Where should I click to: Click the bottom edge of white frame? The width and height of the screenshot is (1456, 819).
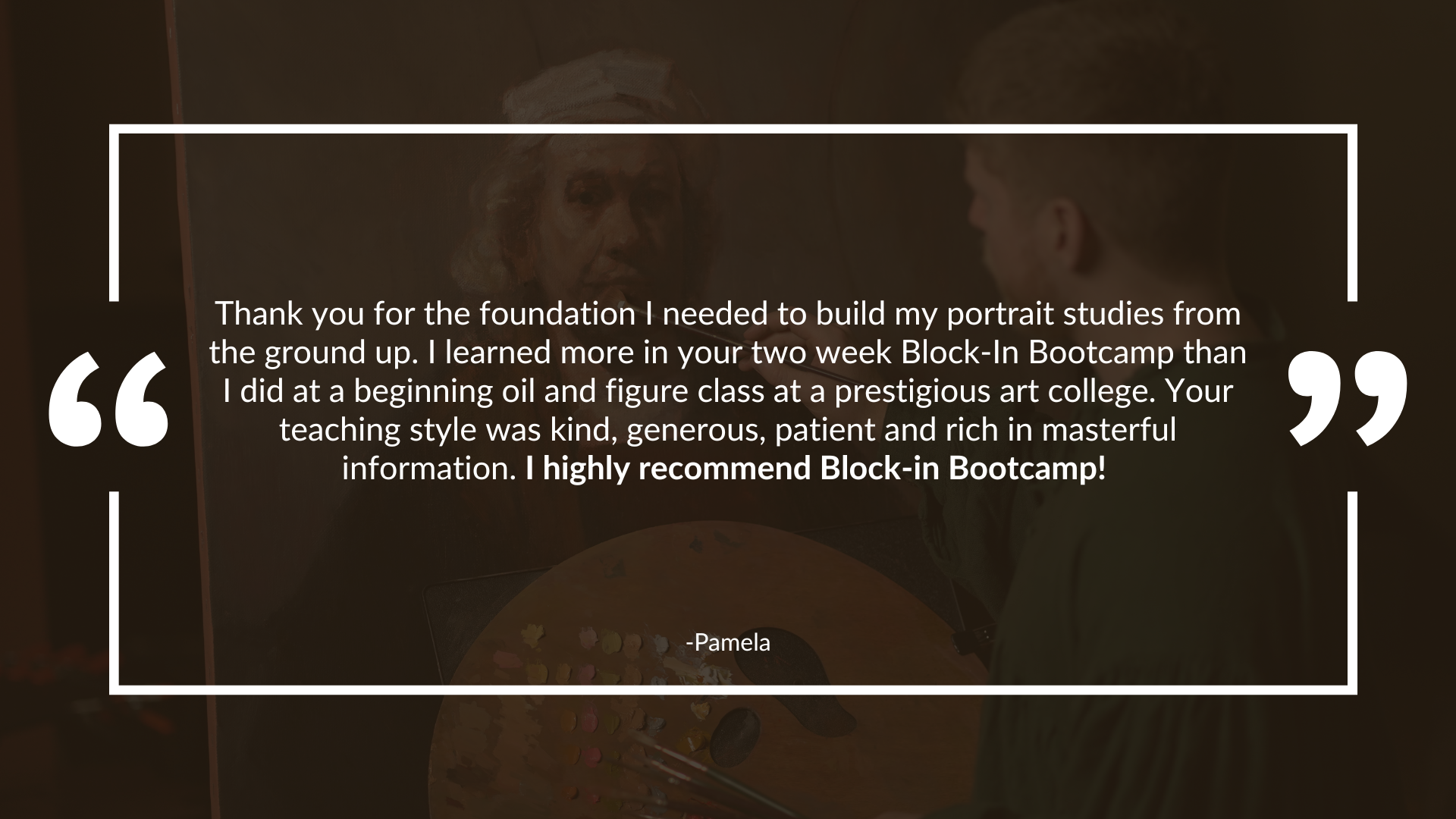(x=728, y=689)
